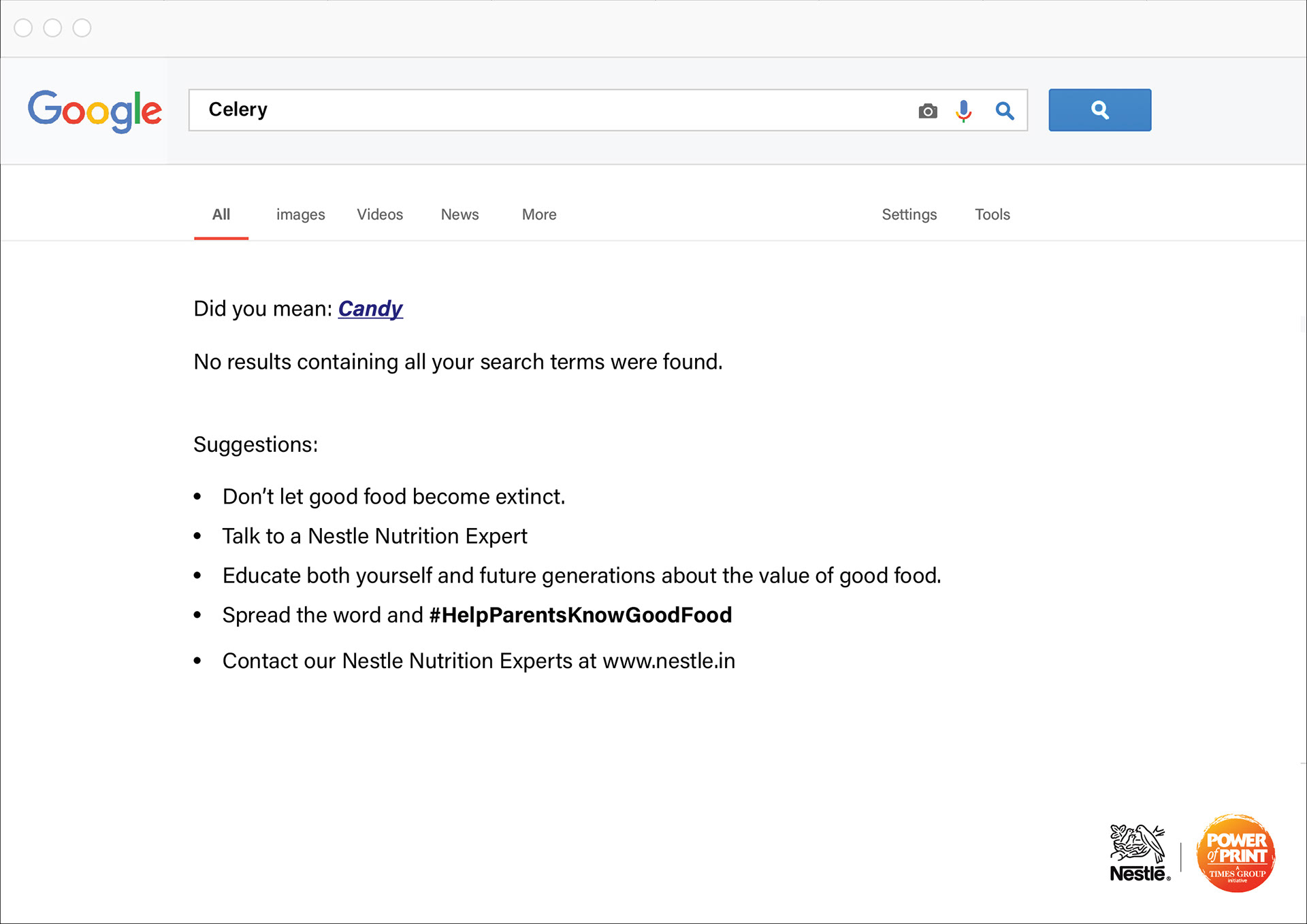Click the third window control circle
1307x924 pixels.
(x=82, y=28)
